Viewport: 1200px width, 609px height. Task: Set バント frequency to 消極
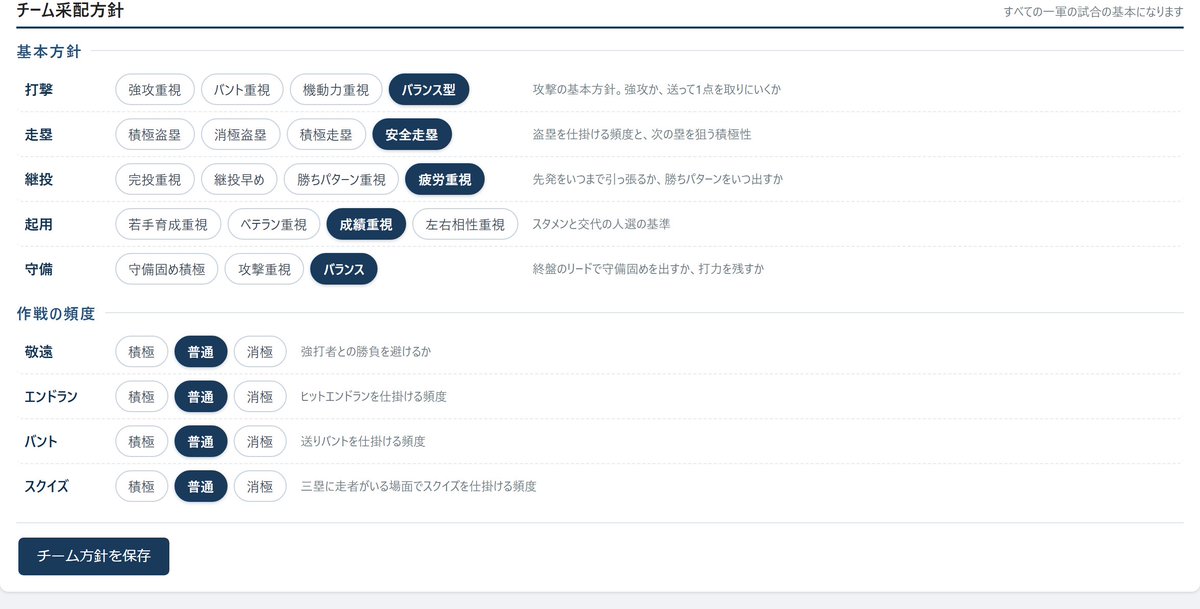coord(260,441)
